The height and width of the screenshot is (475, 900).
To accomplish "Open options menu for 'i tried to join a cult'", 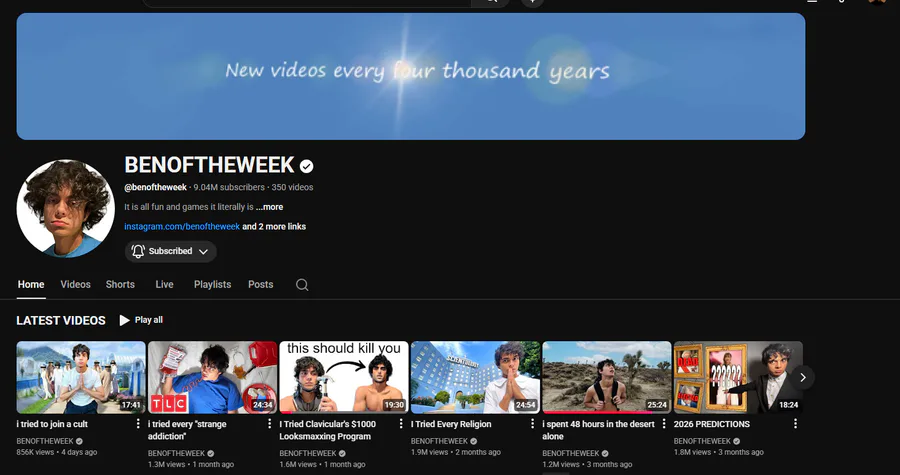I will pyautogui.click(x=138, y=424).
